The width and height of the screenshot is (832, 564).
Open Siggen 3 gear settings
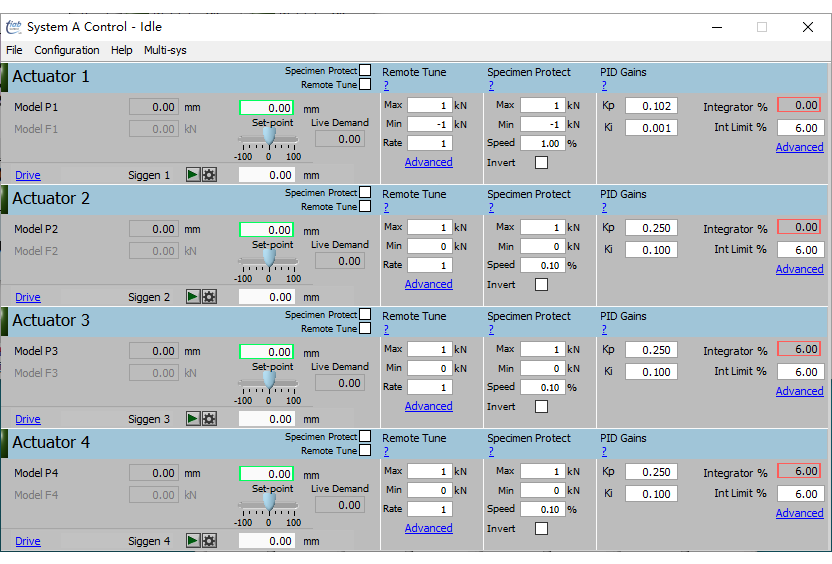pos(209,419)
